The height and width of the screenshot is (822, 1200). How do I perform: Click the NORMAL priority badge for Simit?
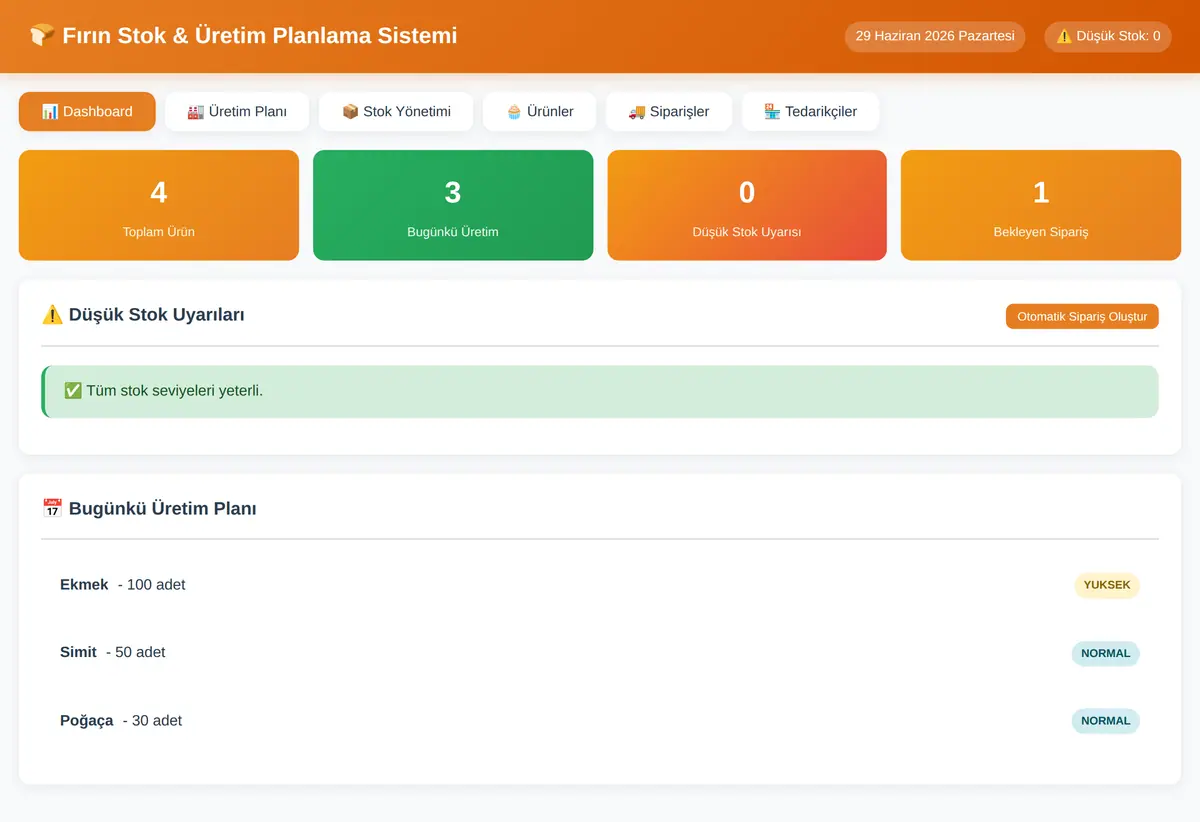[1106, 654]
